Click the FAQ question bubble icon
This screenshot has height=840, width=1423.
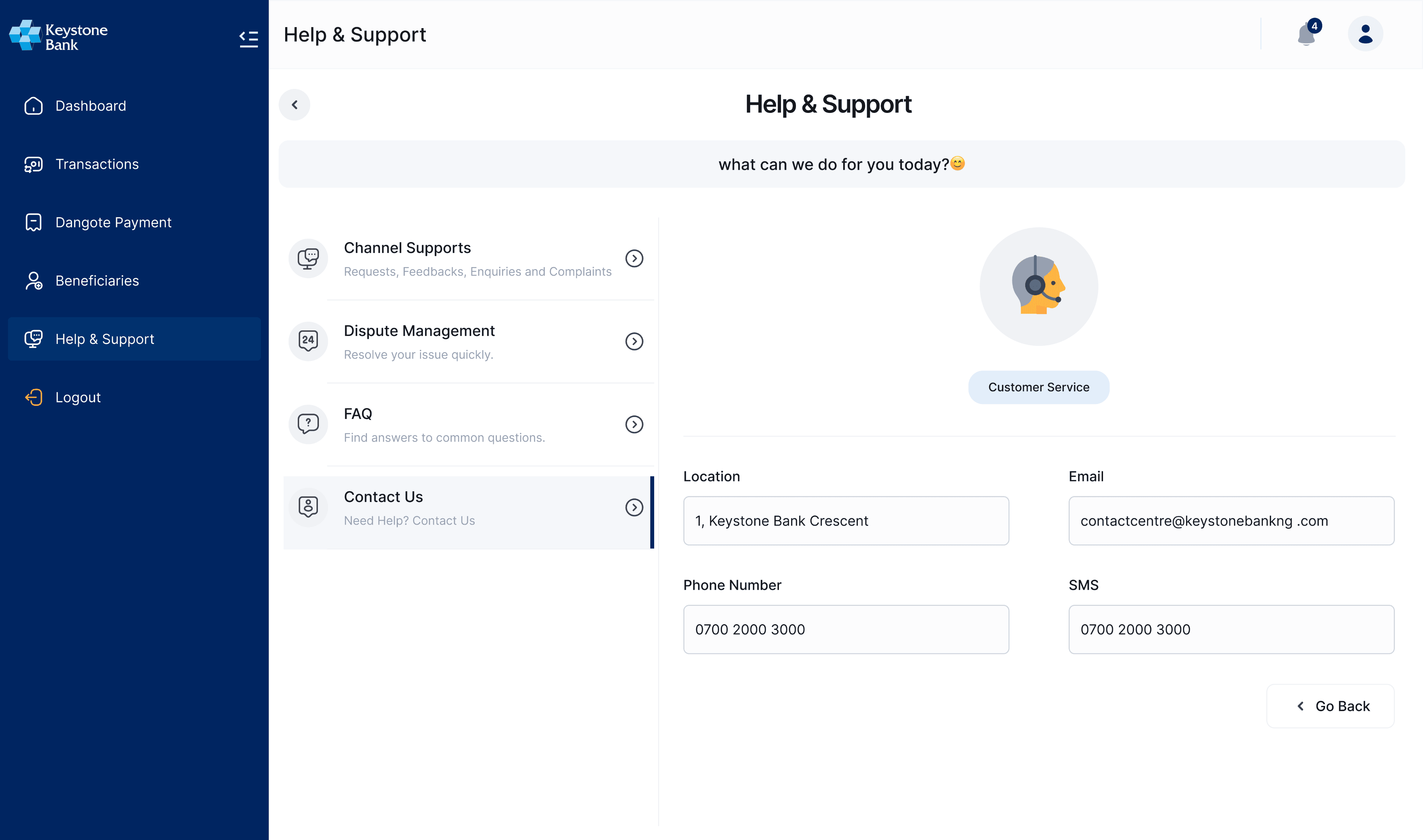[x=309, y=425]
